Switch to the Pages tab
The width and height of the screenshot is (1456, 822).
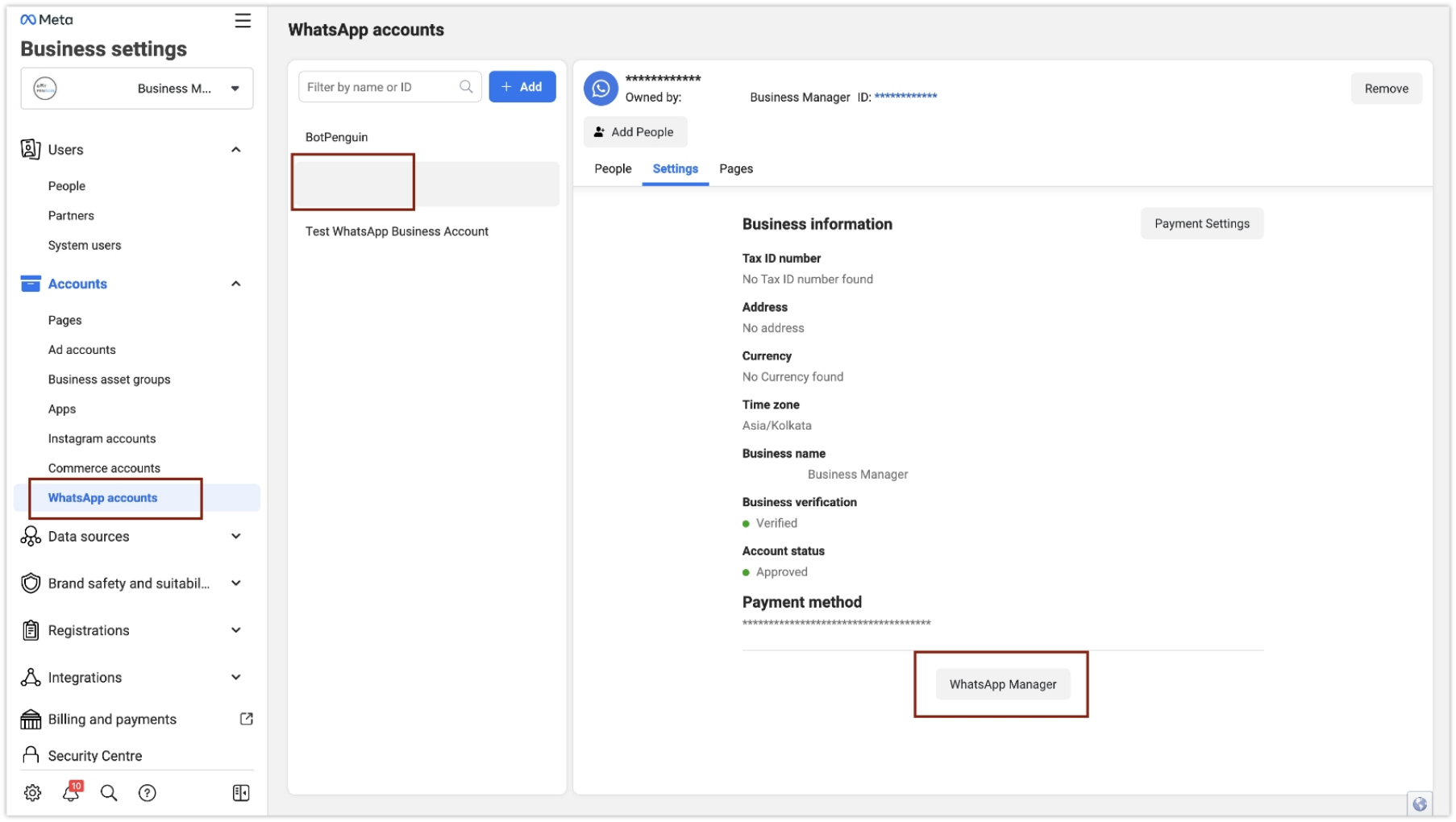736,168
